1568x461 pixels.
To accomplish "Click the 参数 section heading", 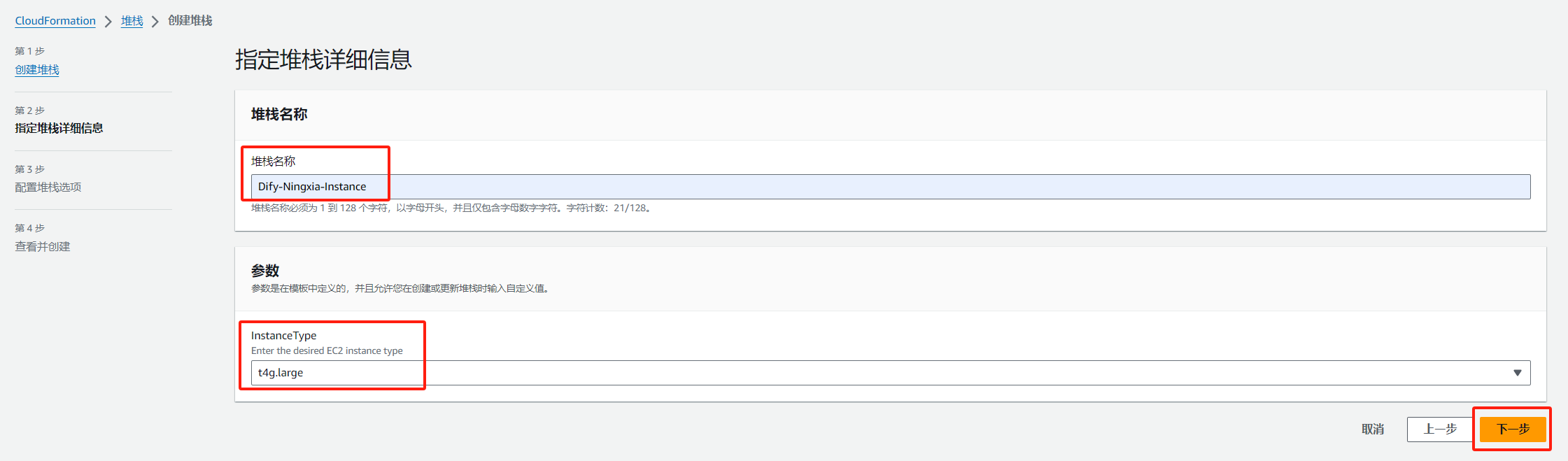I will pyautogui.click(x=265, y=271).
